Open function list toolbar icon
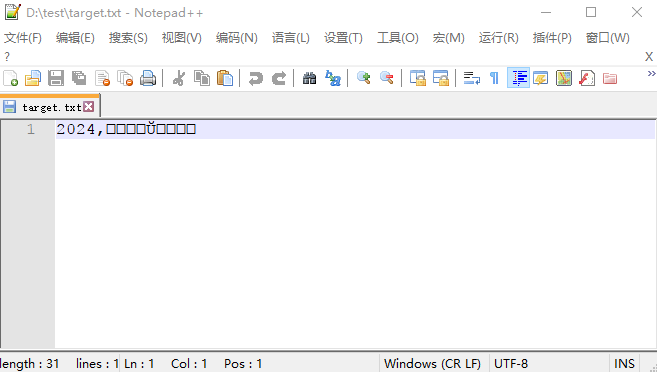The width and height of the screenshot is (657, 372). (x=587, y=78)
